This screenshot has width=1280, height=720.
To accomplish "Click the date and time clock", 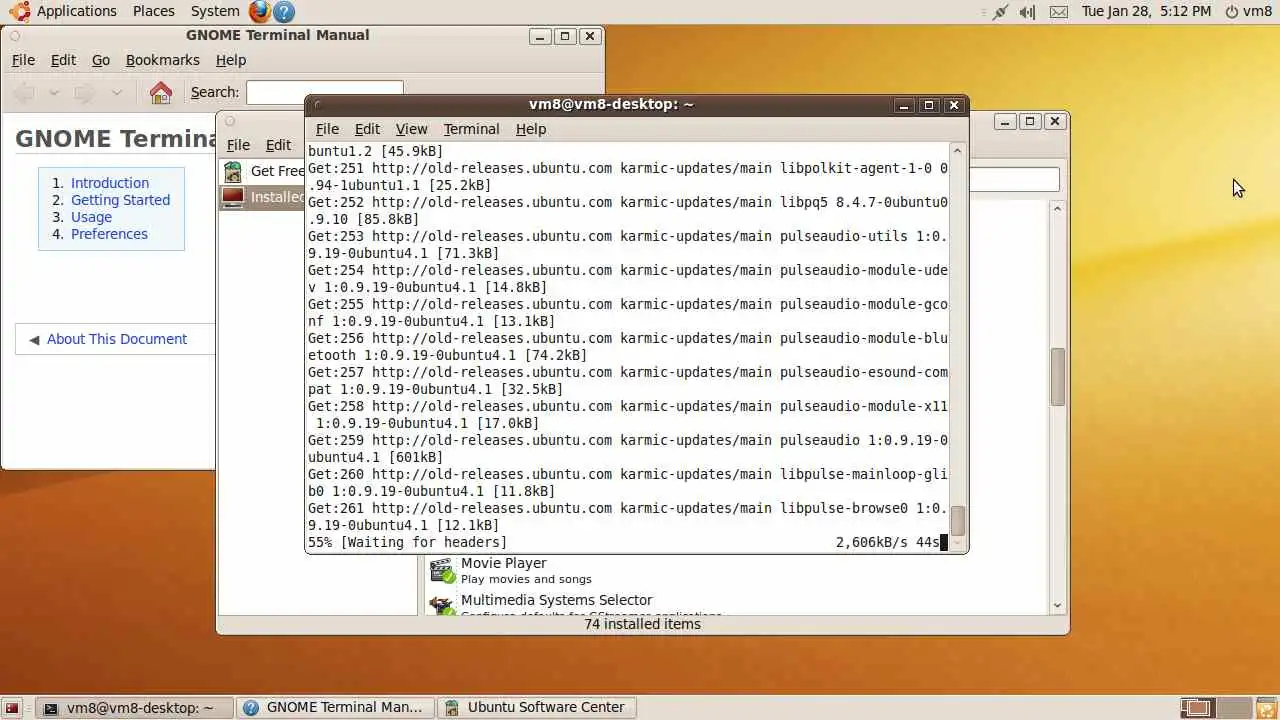I will 1146,11.
